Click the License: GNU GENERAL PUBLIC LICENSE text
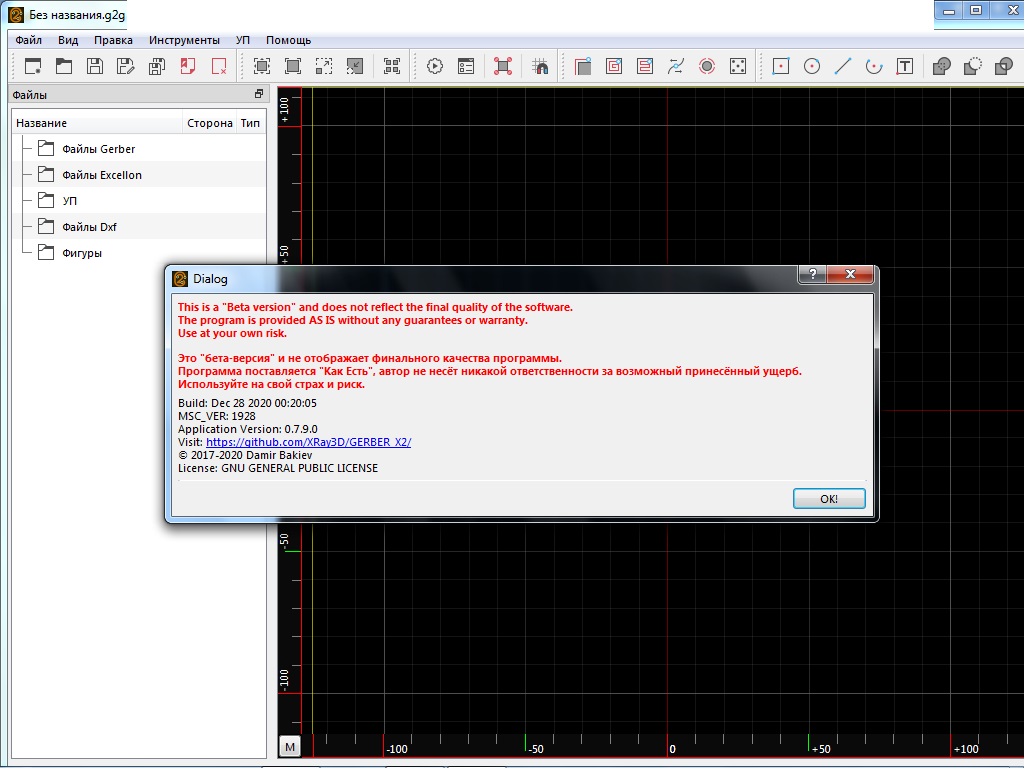Image resolution: width=1032 pixels, height=774 pixels. (x=278, y=469)
